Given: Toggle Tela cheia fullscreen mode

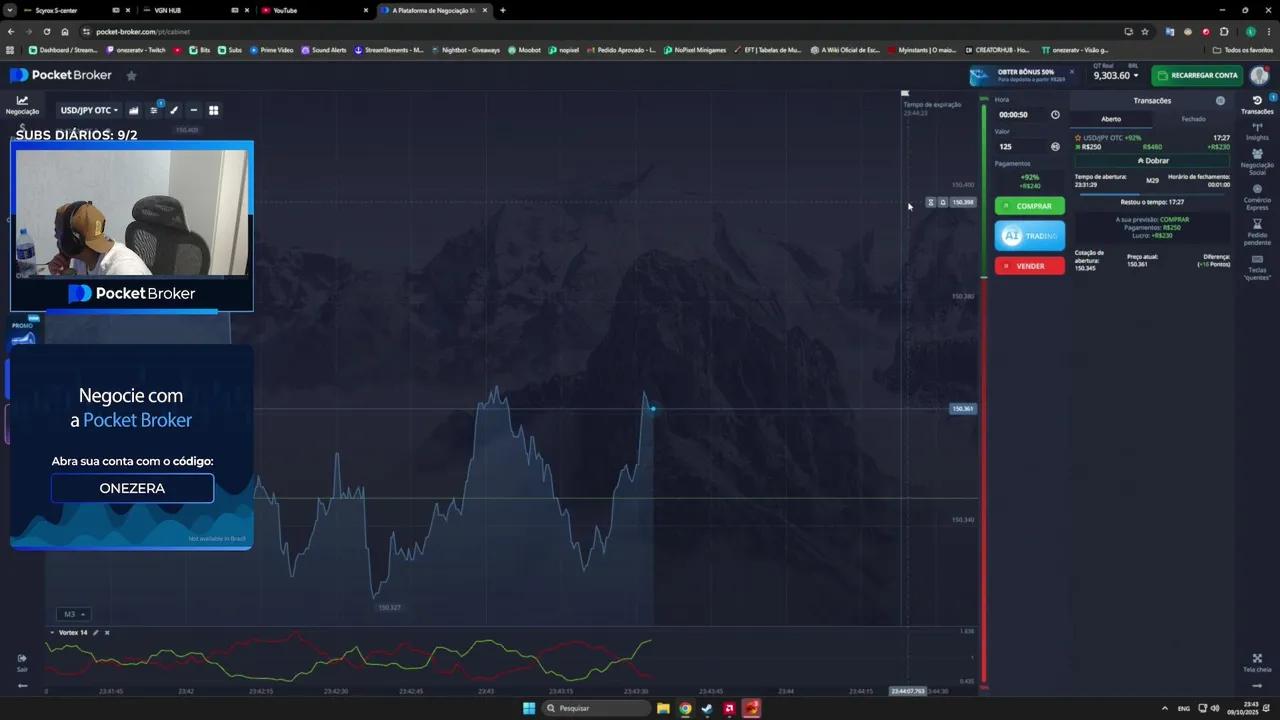Looking at the screenshot, I should pyautogui.click(x=1257, y=662).
